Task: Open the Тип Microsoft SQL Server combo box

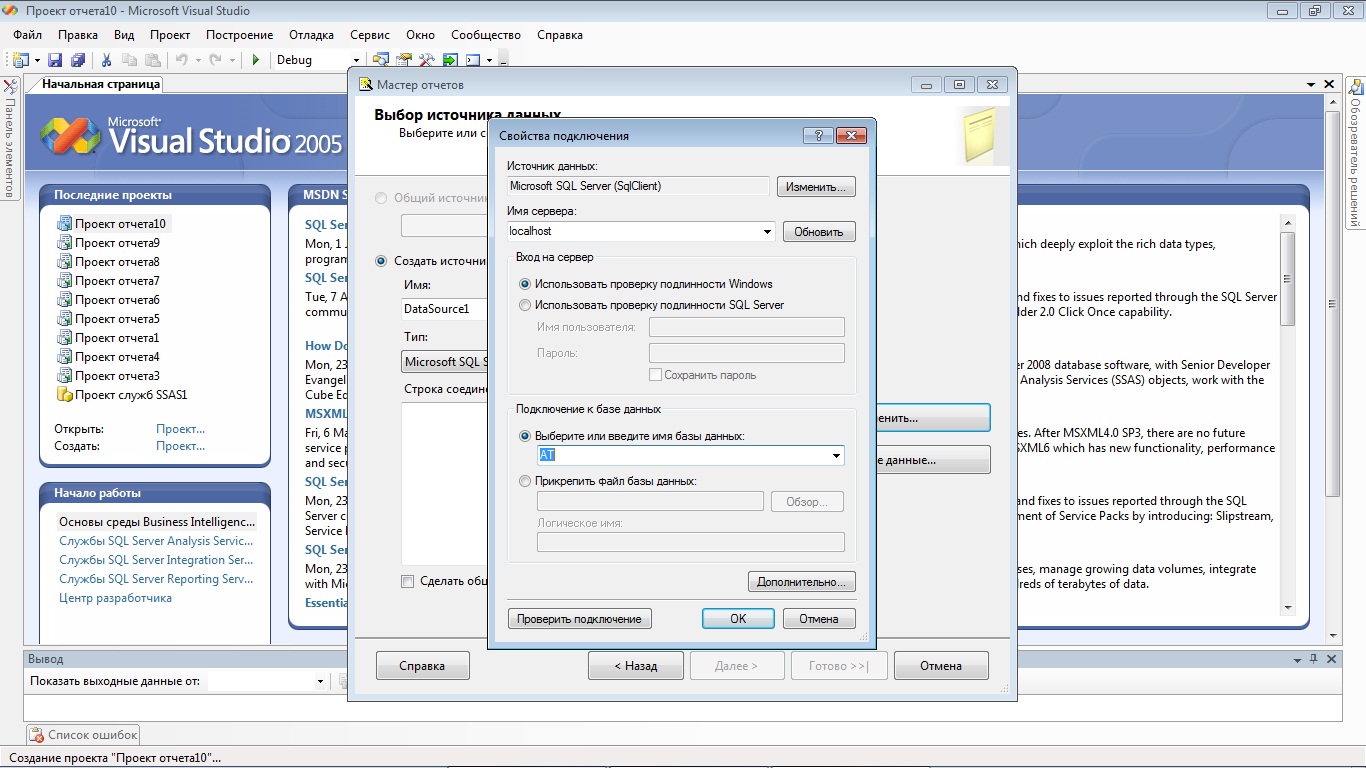Action: [x=445, y=362]
